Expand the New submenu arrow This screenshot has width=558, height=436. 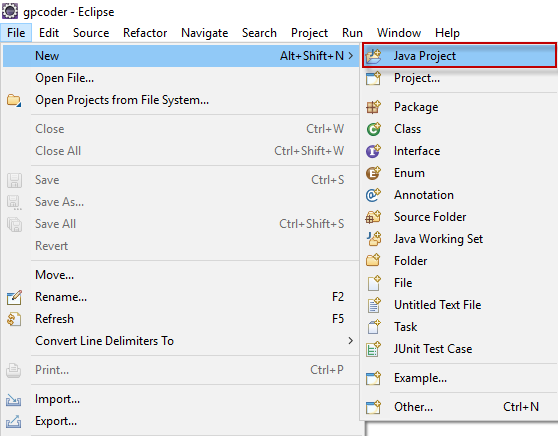351,56
